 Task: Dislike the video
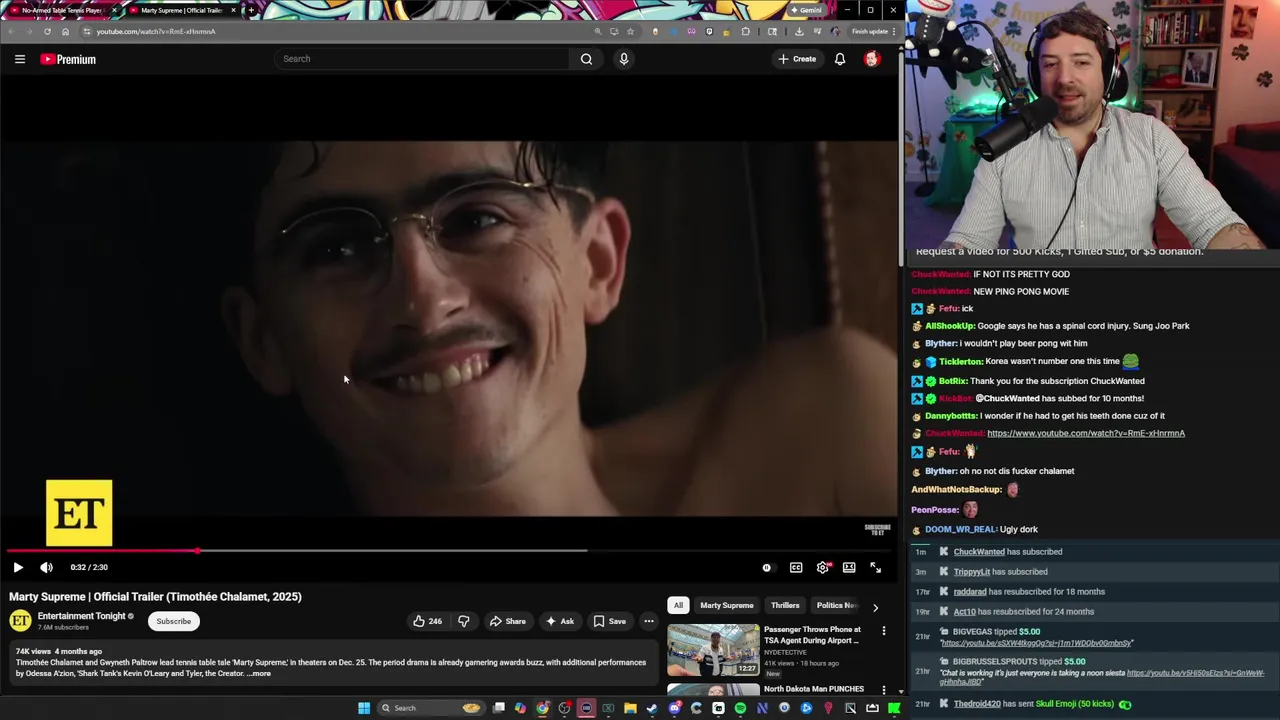(x=464, y=621)
